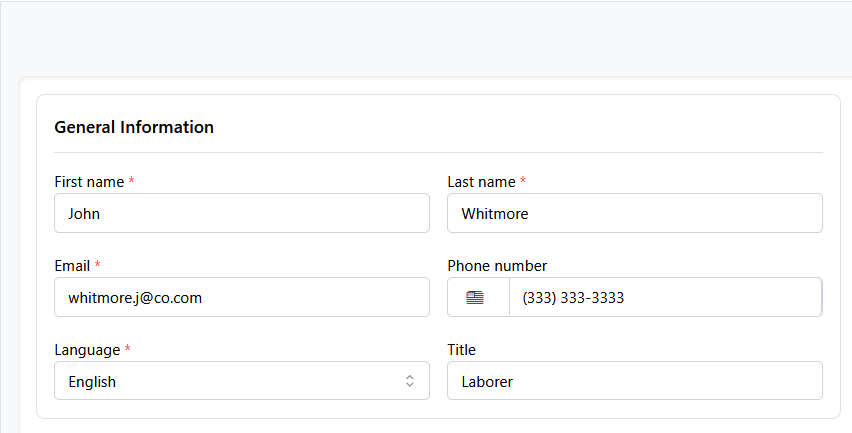Click the Title field containing Laborer
The height and width of the screenshot is (433, 852).
(x=634, y=381)
